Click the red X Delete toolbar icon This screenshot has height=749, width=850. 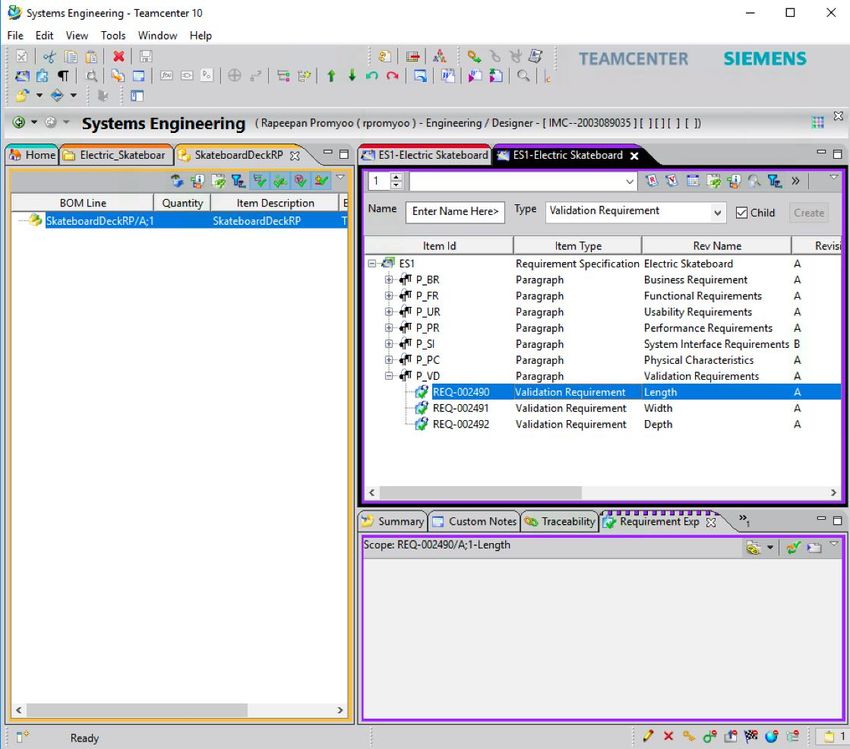point(119,56)
